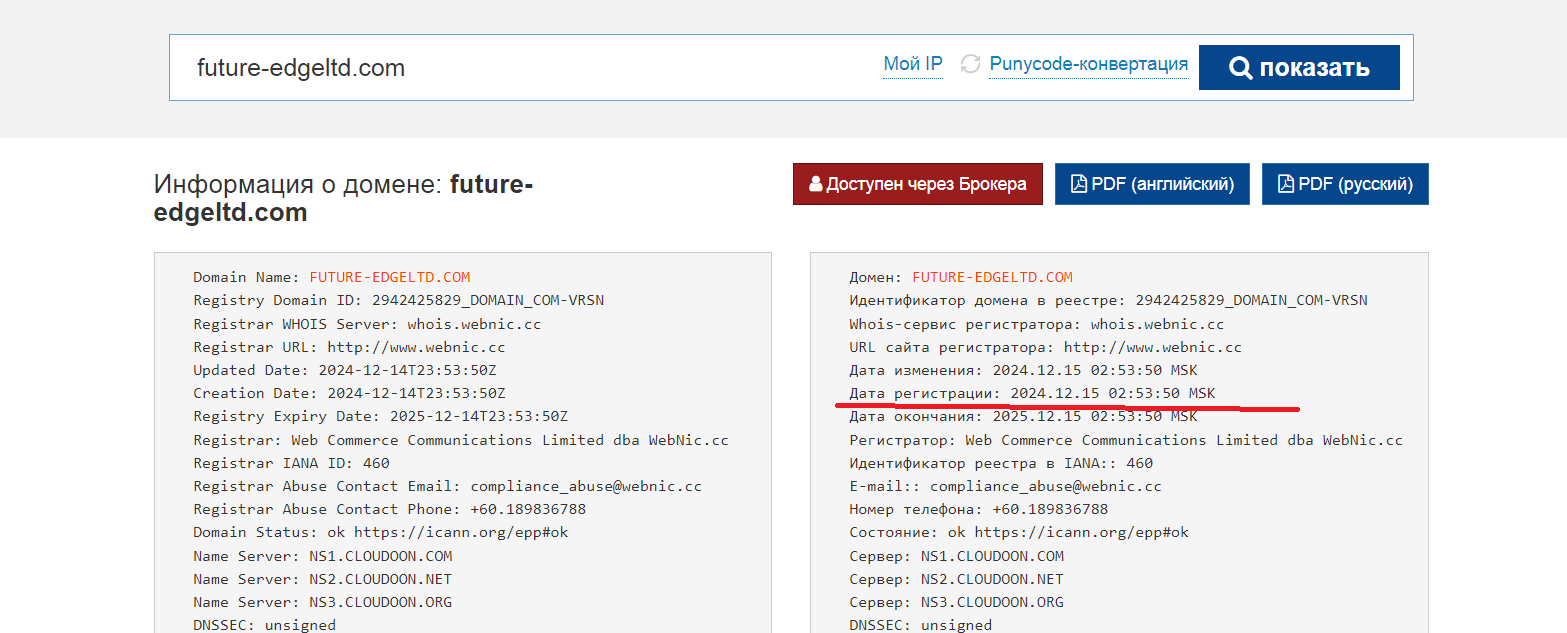Select the Дата регистрации line
The image size is (1567, 633).
click(1032, 393)
